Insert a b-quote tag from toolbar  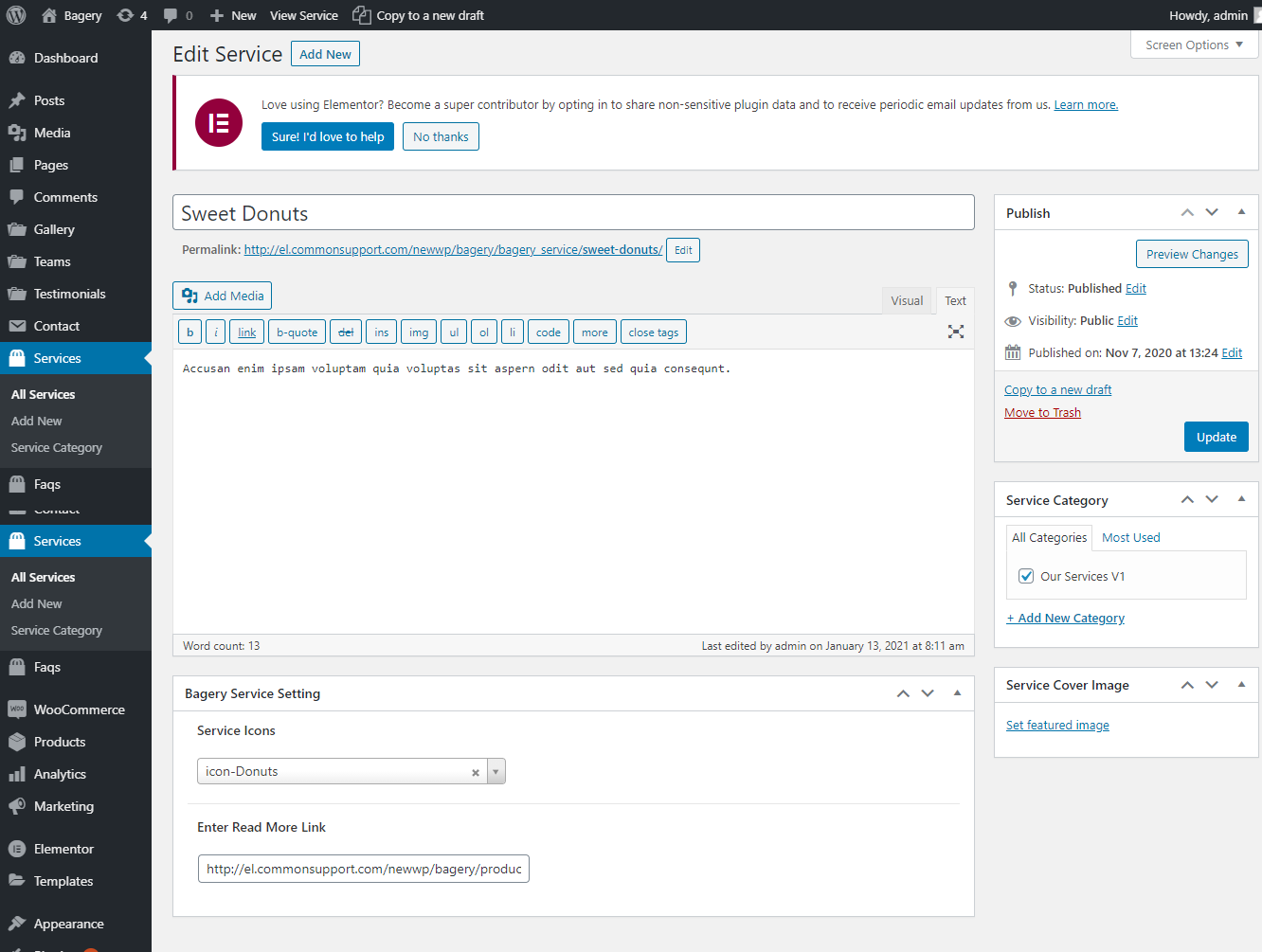[x=297, y=332]
